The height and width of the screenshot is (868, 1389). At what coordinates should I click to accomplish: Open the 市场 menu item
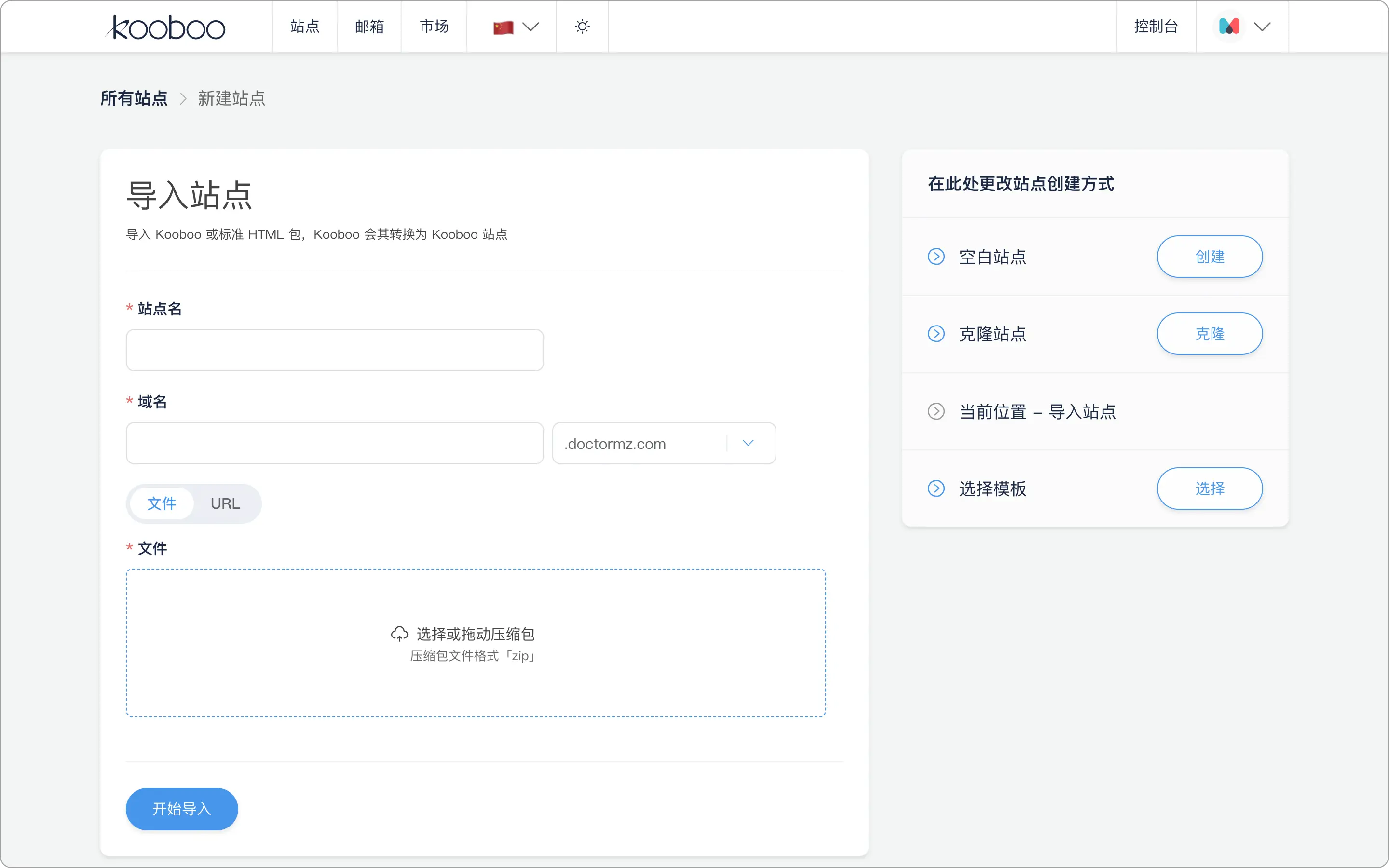click(434, 27)
